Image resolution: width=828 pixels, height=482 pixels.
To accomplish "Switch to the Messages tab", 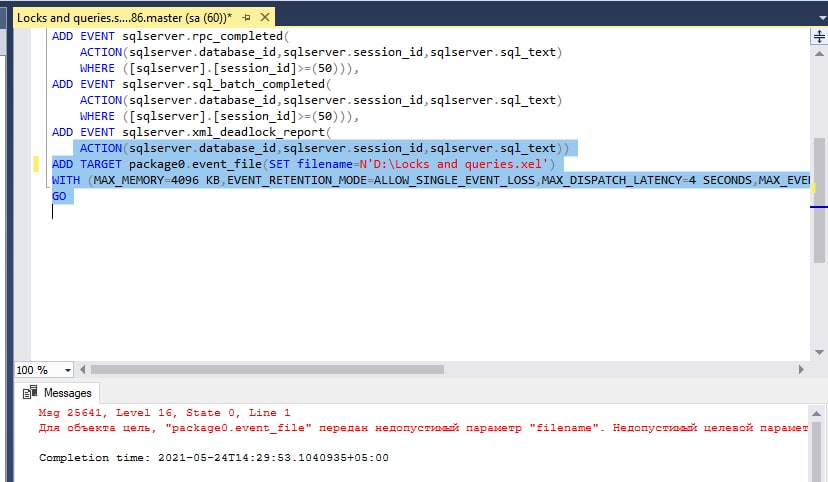I will tap(57, 393).
